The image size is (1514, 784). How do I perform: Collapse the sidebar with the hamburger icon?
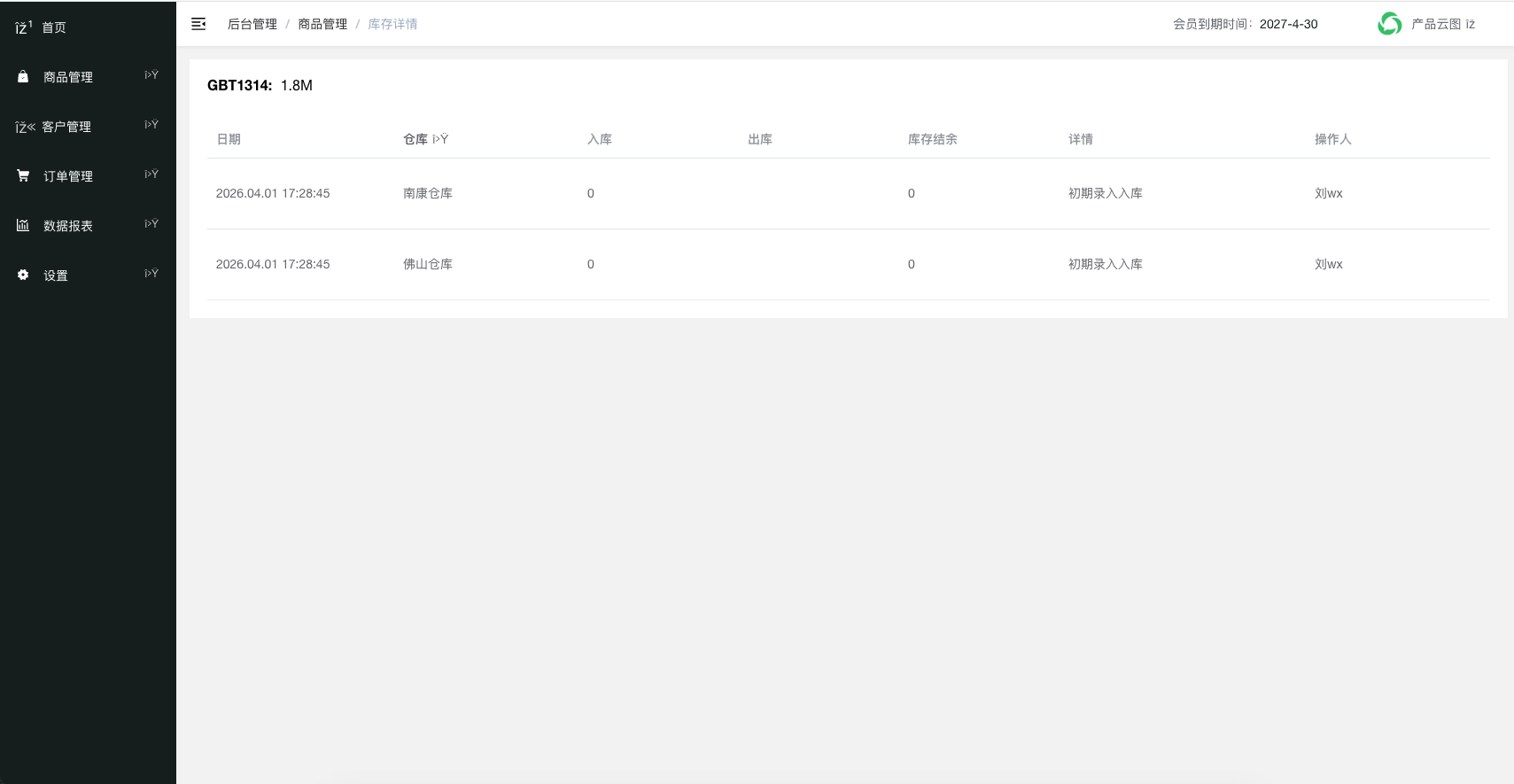198,24
